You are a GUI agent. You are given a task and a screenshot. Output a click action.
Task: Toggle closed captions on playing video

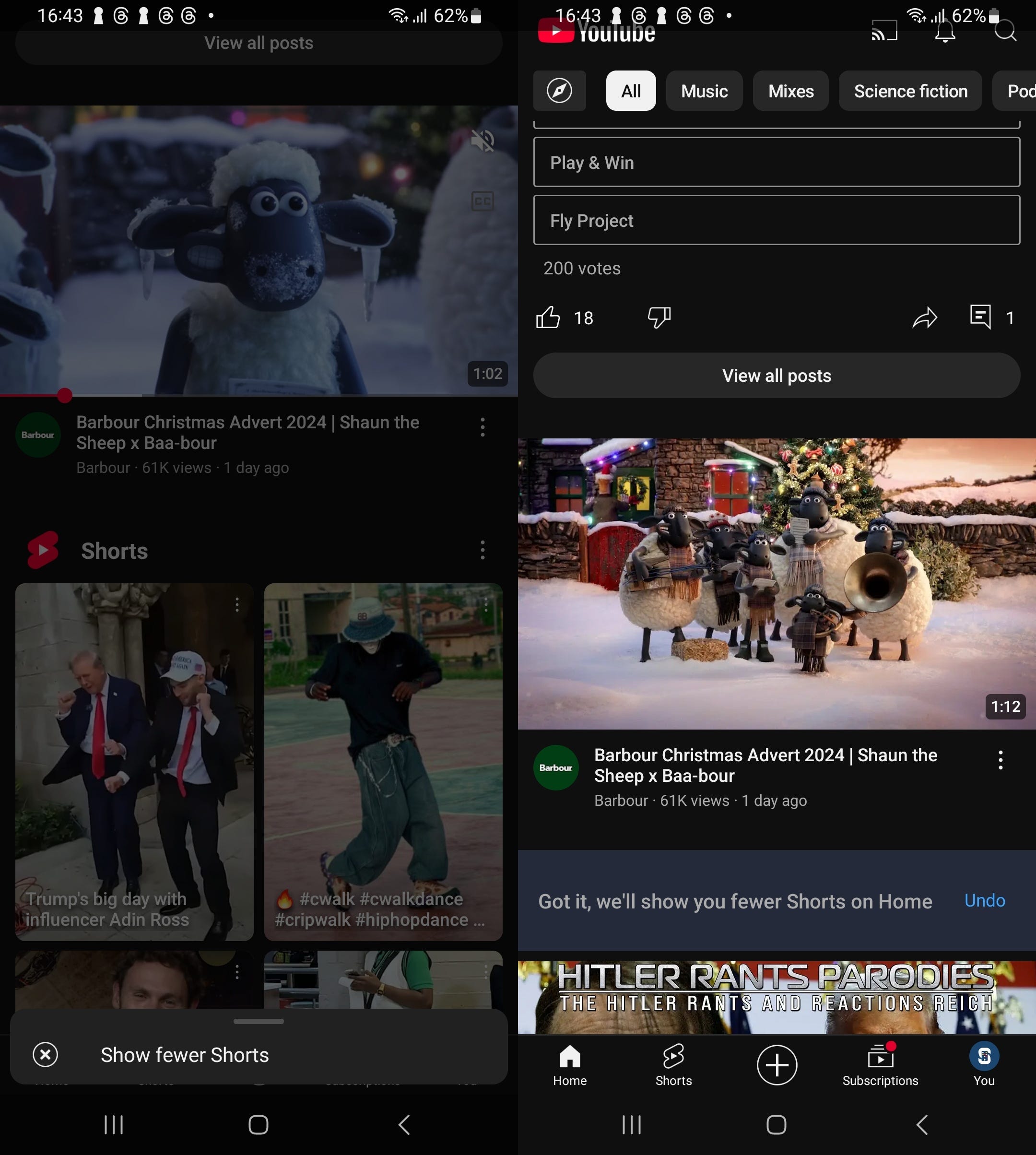(483, 201)
